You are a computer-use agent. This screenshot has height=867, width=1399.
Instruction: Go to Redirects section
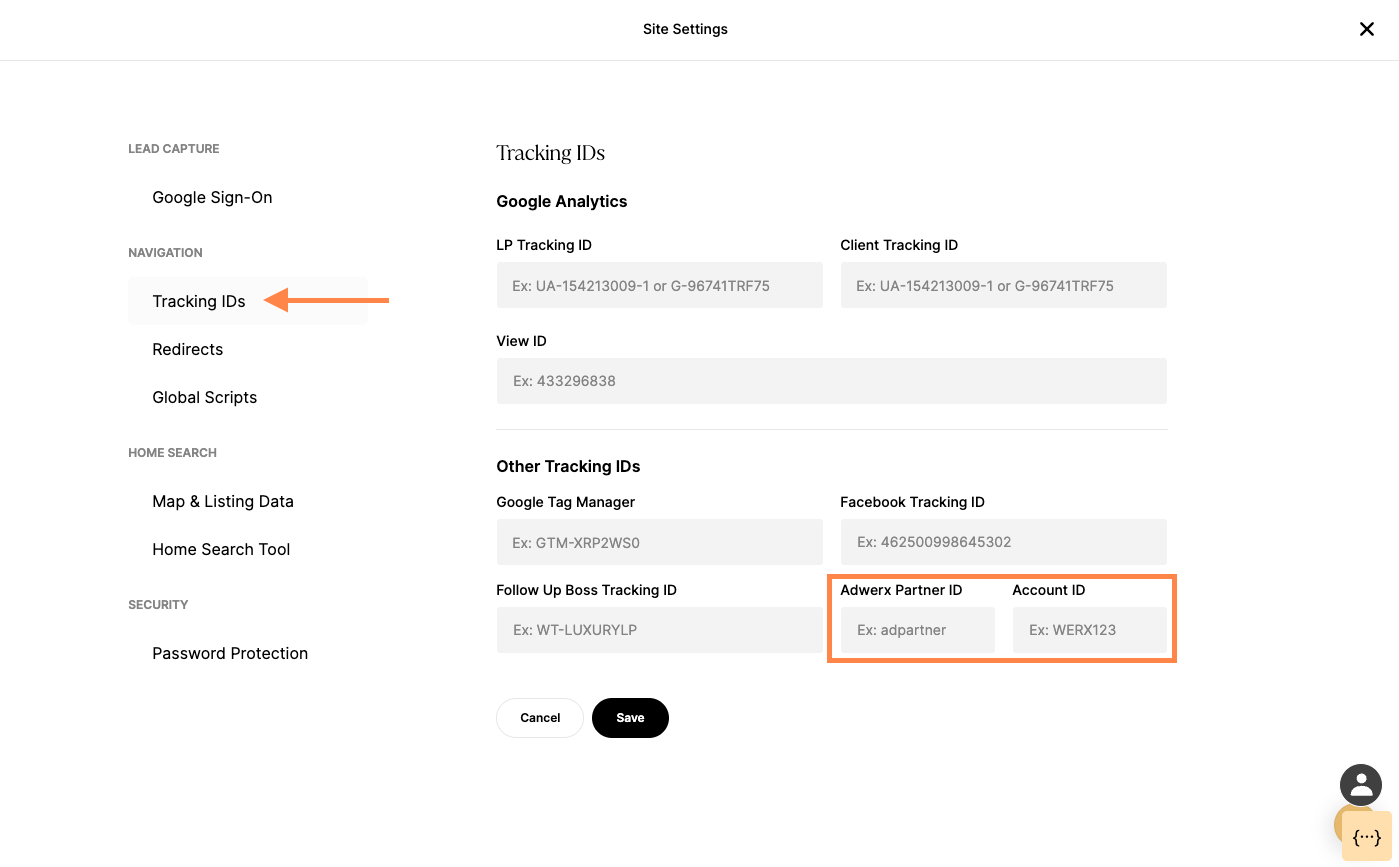coord(187,349)
